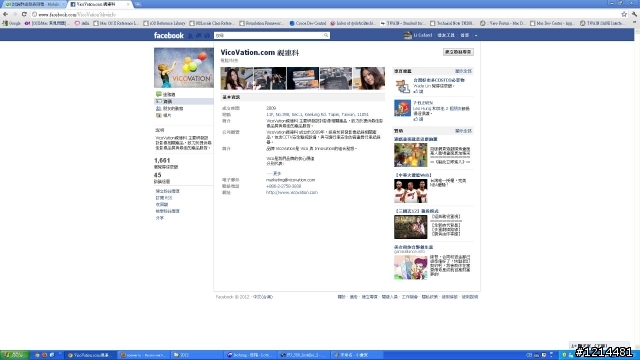Open the second photo strip thumbnail
This screenshot has width=640, height=360.
tap(269, 78)
